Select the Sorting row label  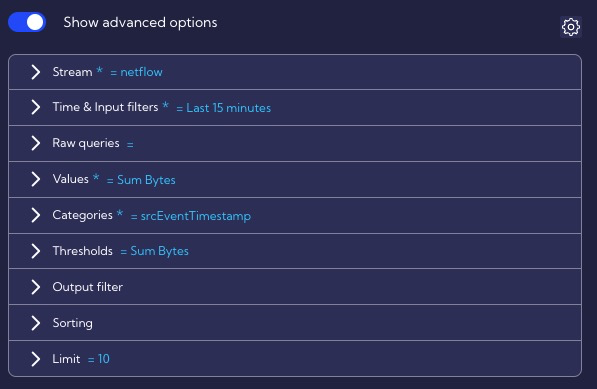72,323
